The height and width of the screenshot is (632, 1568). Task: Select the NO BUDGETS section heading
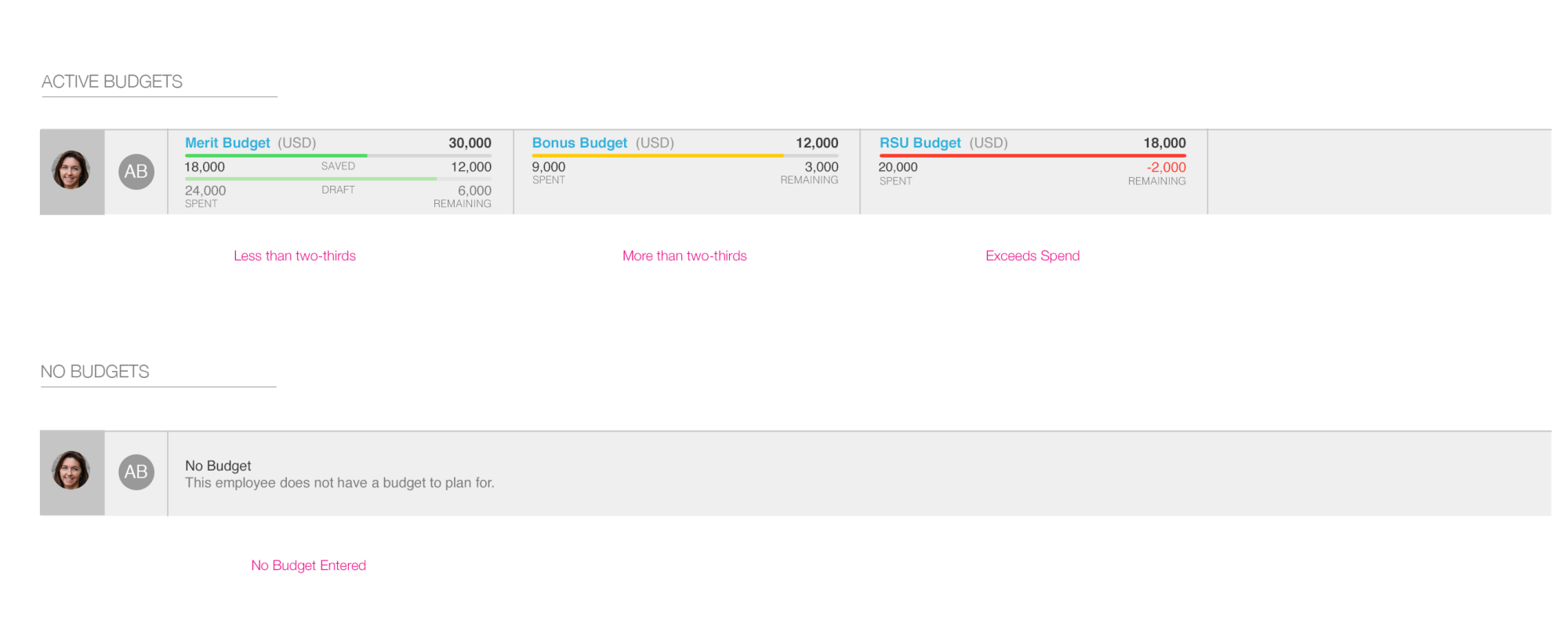click(x=95, y=372)
